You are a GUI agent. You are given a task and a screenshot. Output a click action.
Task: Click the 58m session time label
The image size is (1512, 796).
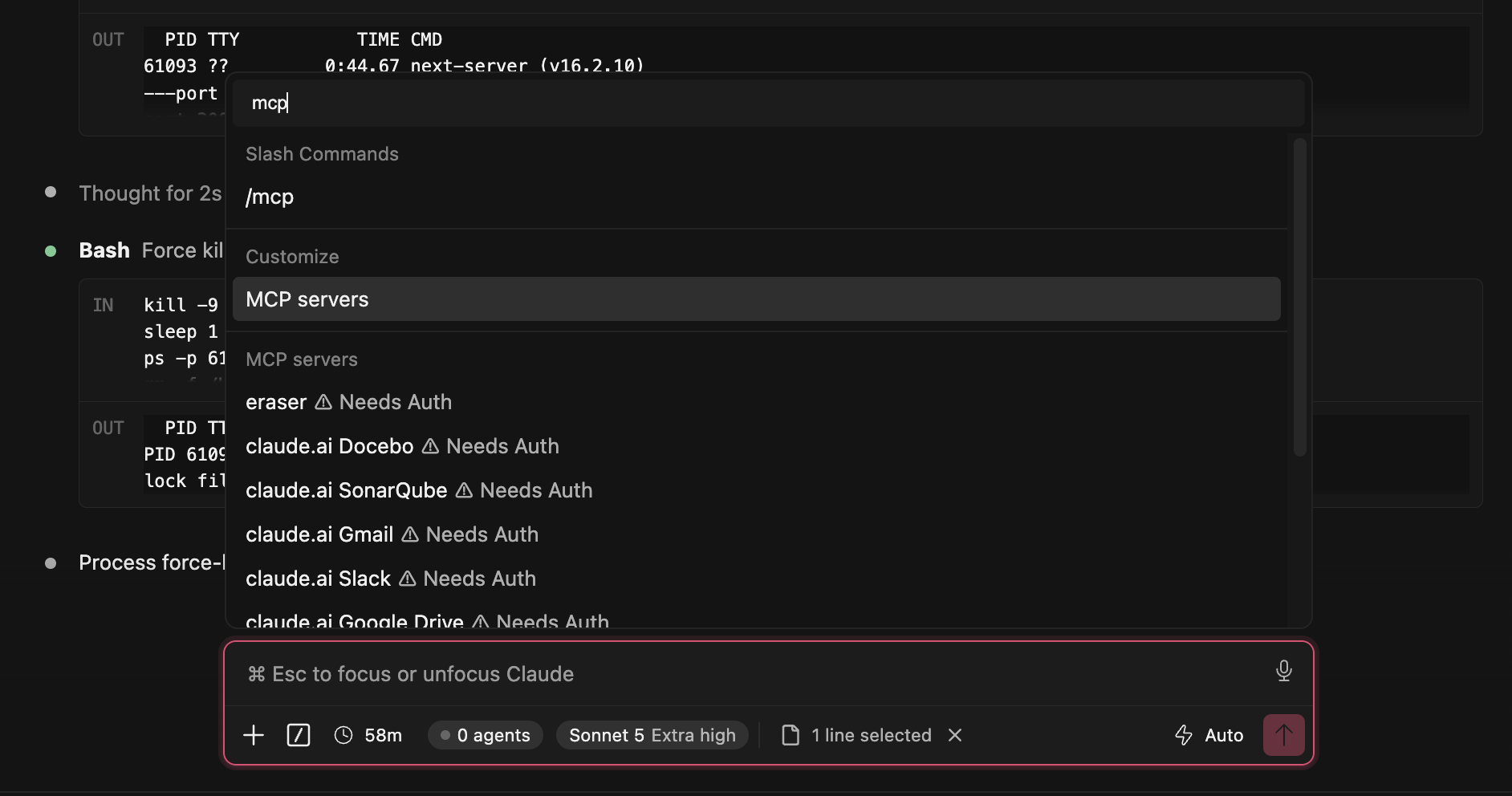(383, 735)
